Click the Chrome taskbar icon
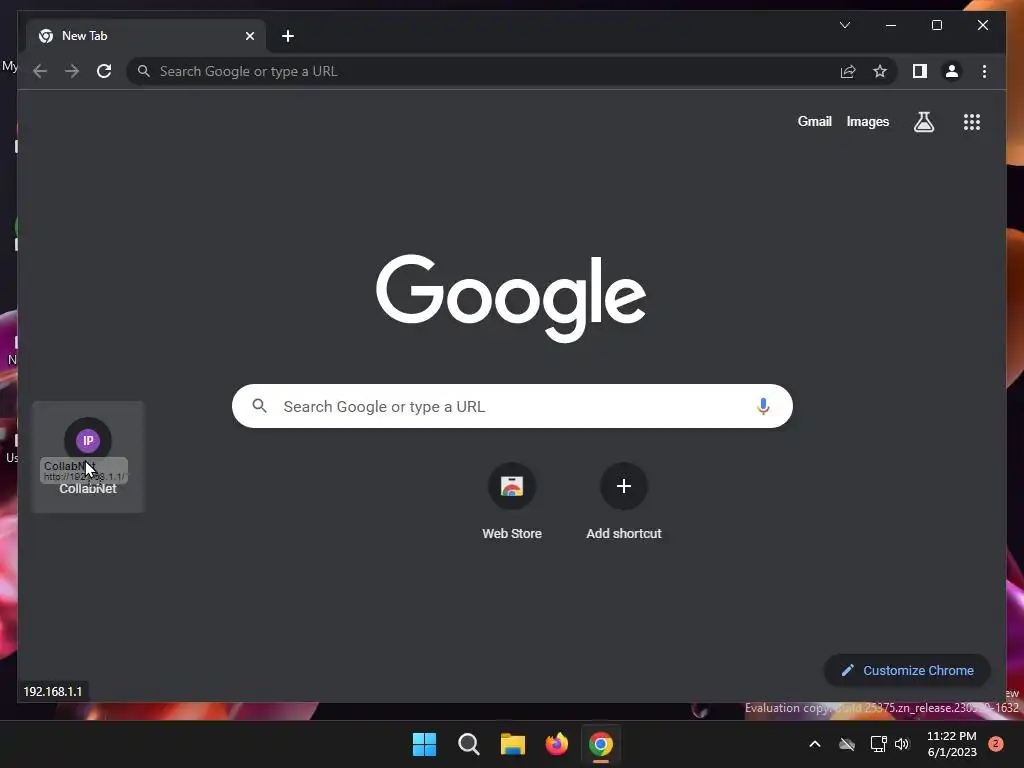 (601, 744)
